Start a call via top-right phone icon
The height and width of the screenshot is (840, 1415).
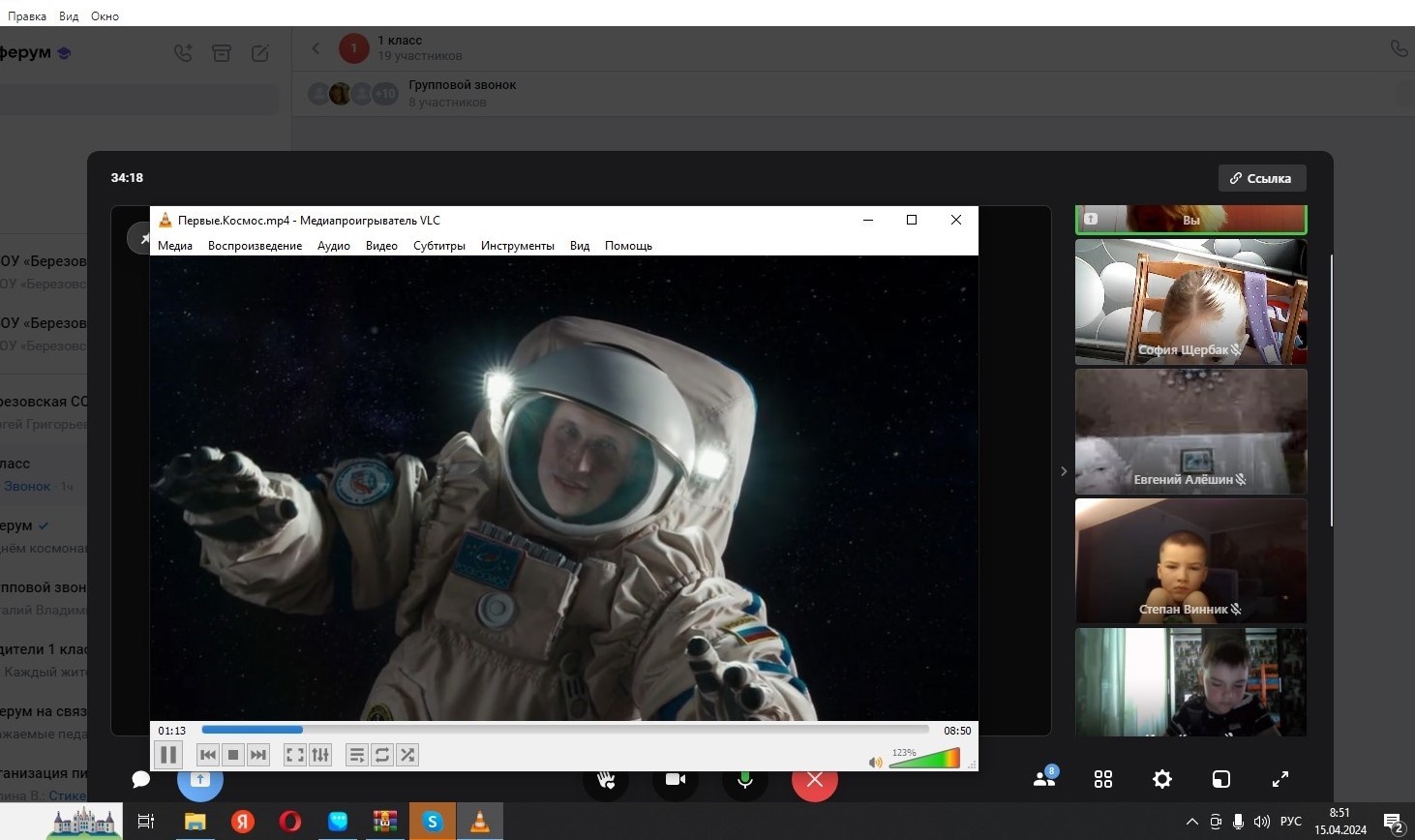click(x=1399, y=48)
